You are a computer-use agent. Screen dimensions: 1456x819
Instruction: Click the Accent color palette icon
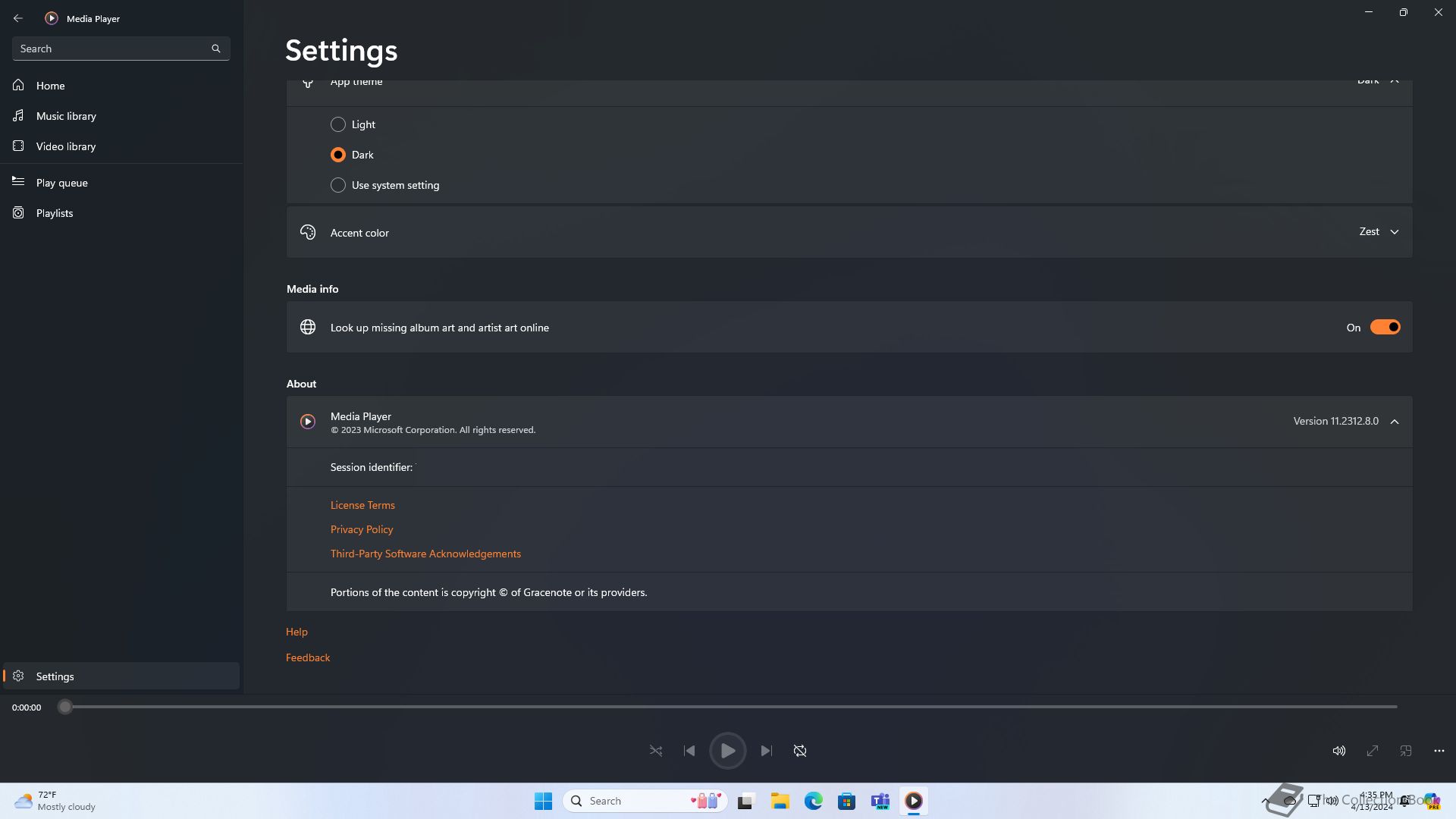(x=308, y=232)
